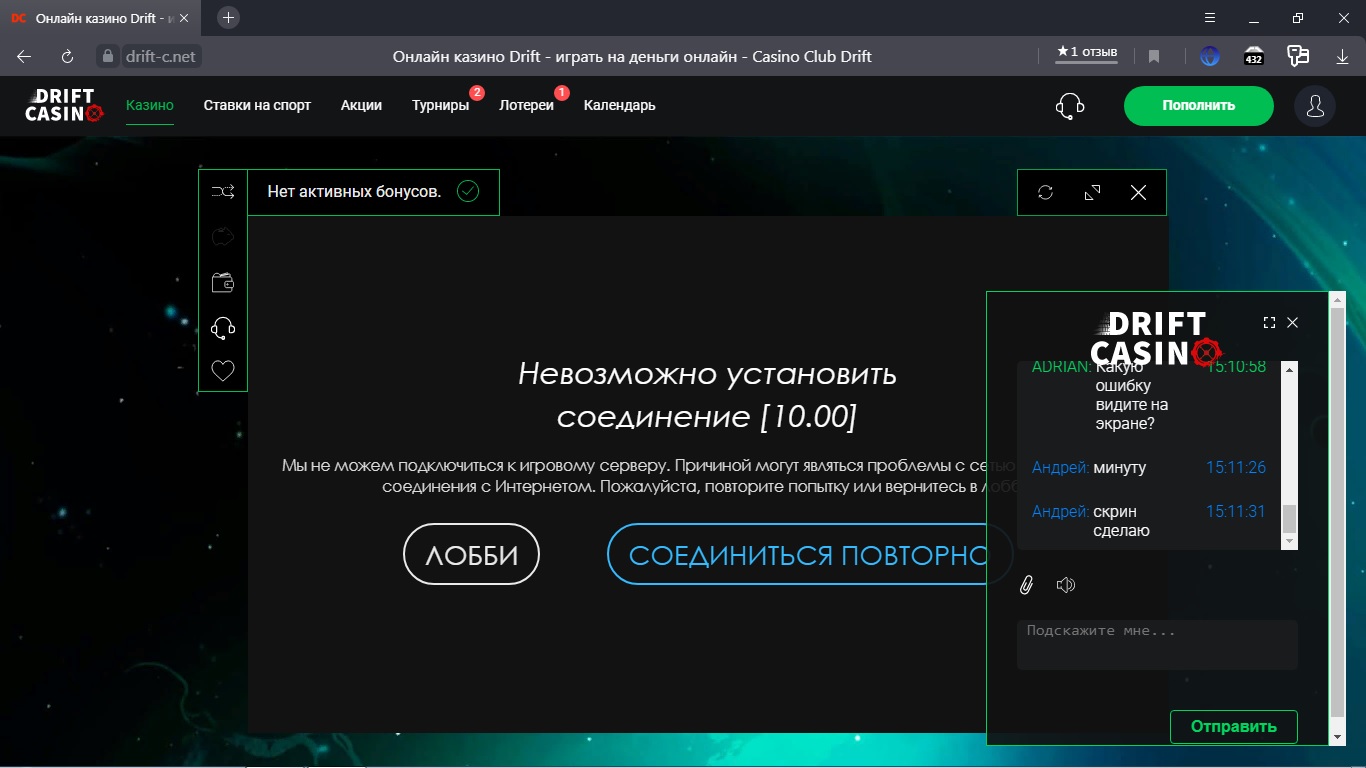
Task: Click the Андрей: минуту message
Action: tap(1148, 467)
